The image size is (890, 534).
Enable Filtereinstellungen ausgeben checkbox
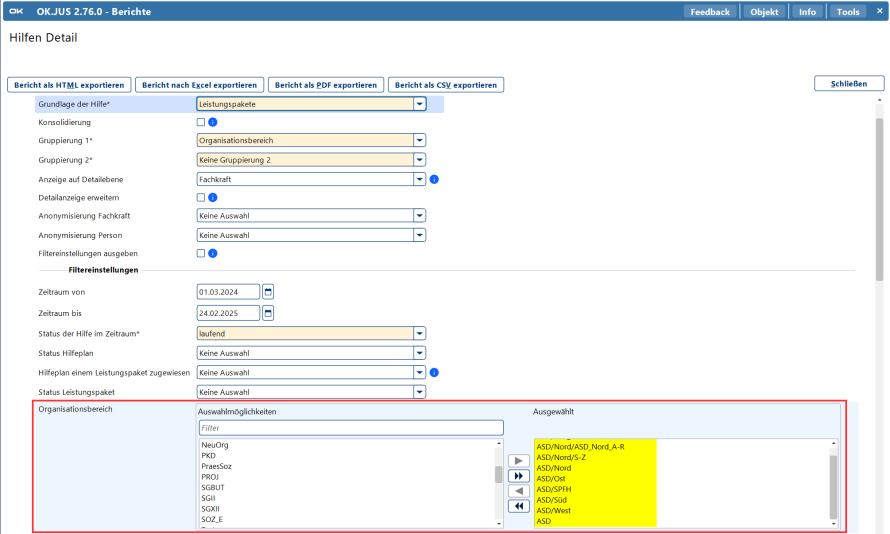pos(200,253)
